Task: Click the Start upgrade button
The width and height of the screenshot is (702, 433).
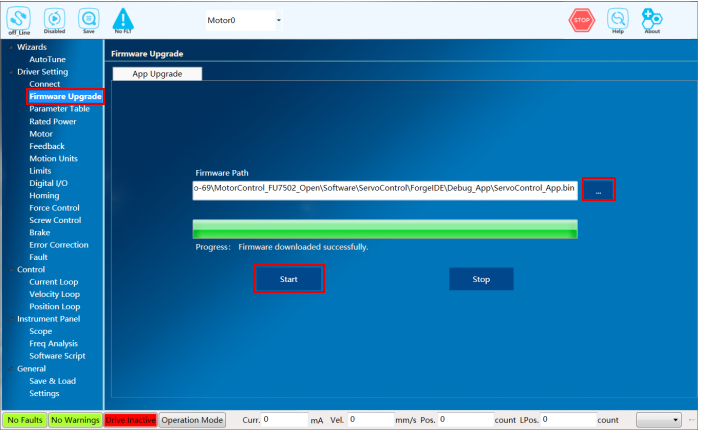Action: (x=289, y=279)
